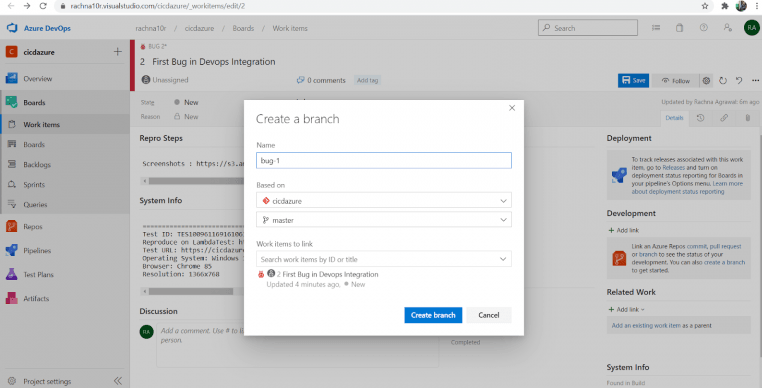Viewport: 762px width, 388px height.
Task: Open Overview in the sidebar
Action: [37, 79]
